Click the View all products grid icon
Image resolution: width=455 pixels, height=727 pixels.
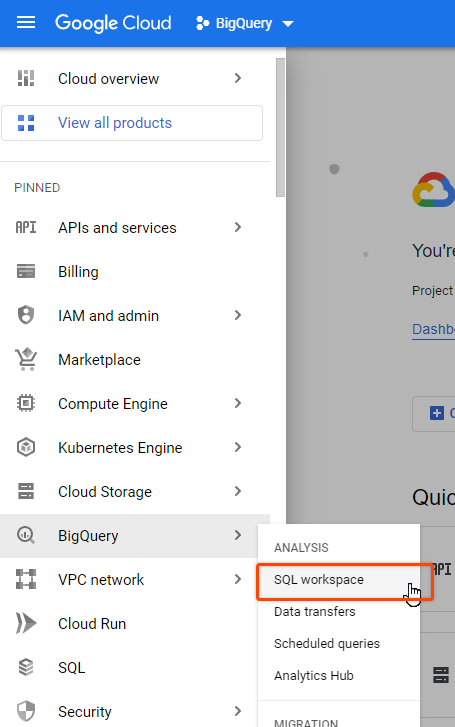pos(26,123)
